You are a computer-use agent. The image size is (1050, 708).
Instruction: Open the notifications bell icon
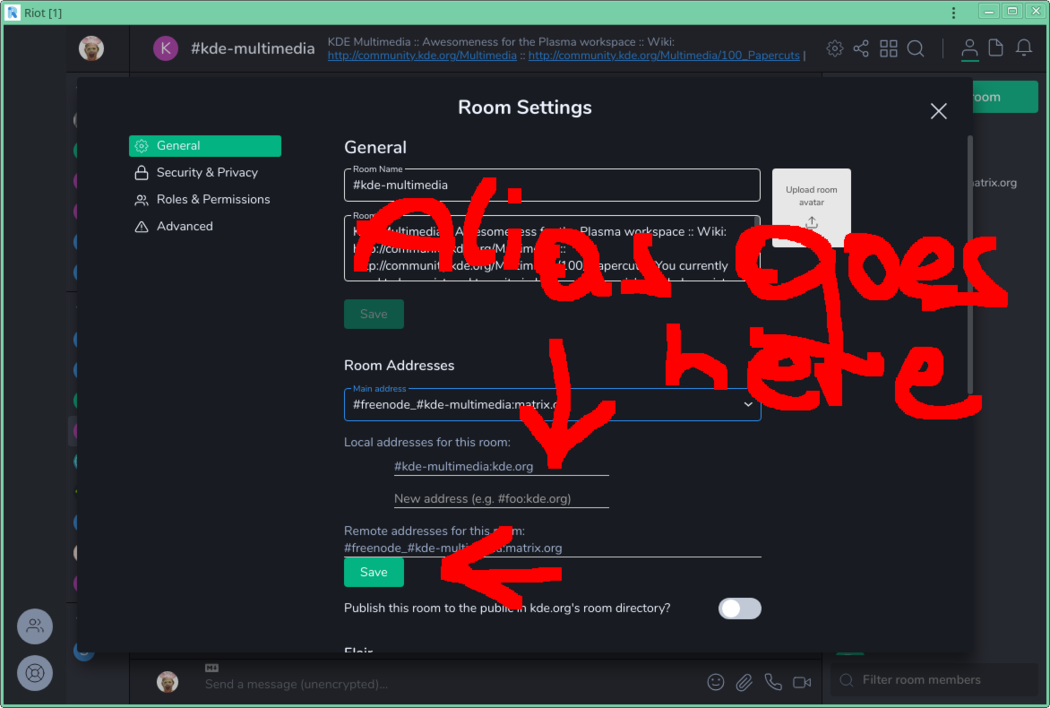pyautogui.click(x=1024, y=49)
